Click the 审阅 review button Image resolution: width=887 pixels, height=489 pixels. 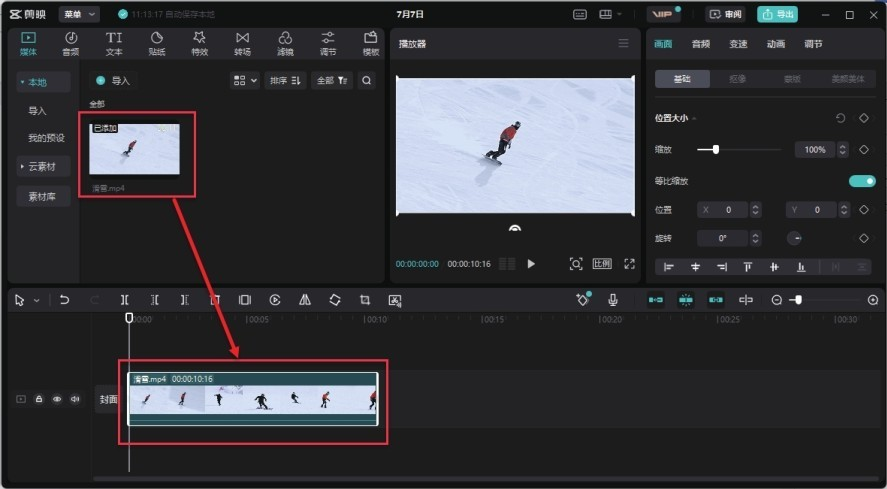(725, 14)
